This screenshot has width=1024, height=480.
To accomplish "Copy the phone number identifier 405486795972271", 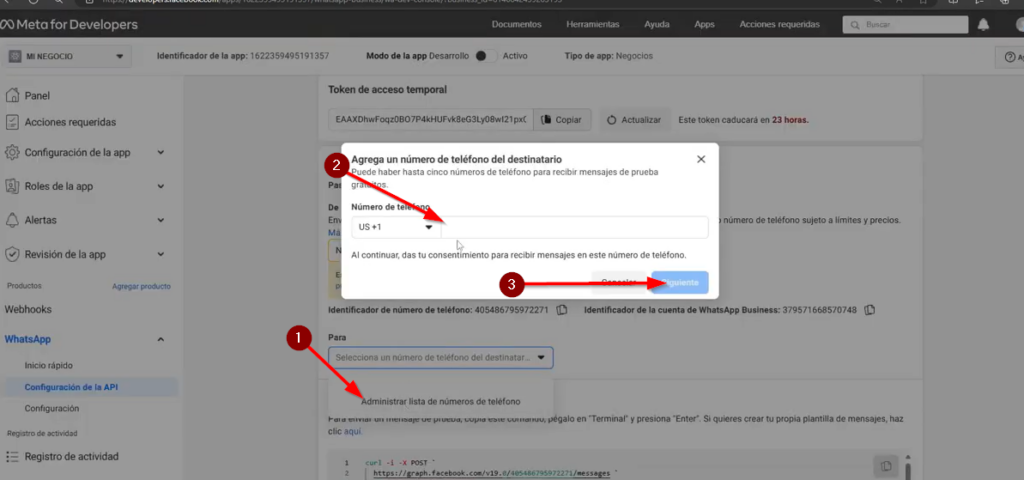I will pyautogui.click(x=562, y=310).
